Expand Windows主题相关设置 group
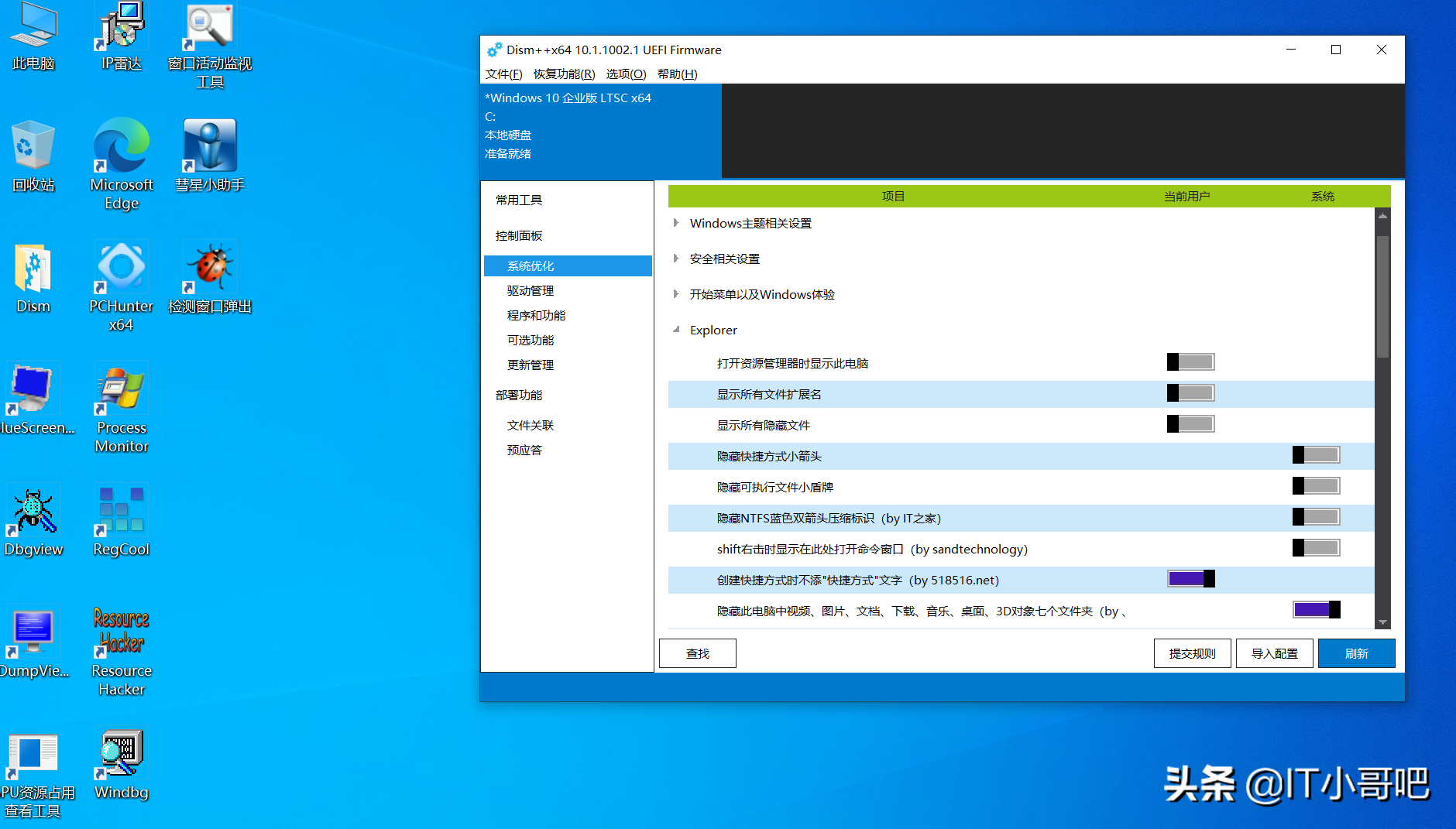1456x829 pixels. (x=676, y=223)
